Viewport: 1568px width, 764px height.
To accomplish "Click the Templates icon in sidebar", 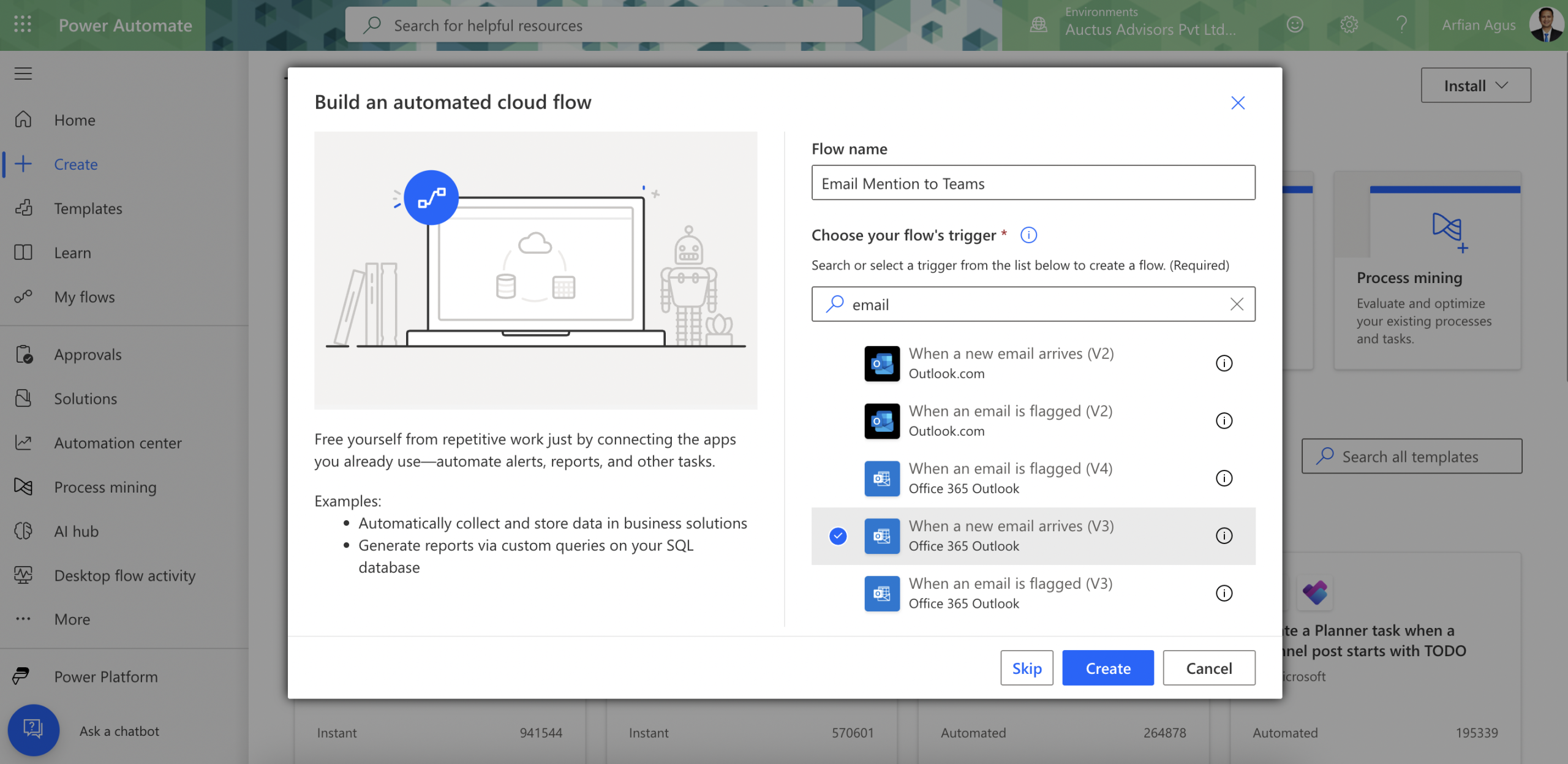I will tap(23, 208).
